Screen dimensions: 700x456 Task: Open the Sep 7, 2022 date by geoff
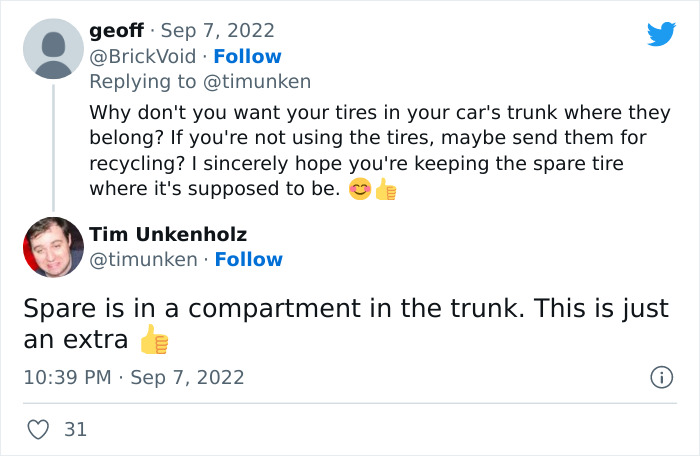tap(226, 31)
